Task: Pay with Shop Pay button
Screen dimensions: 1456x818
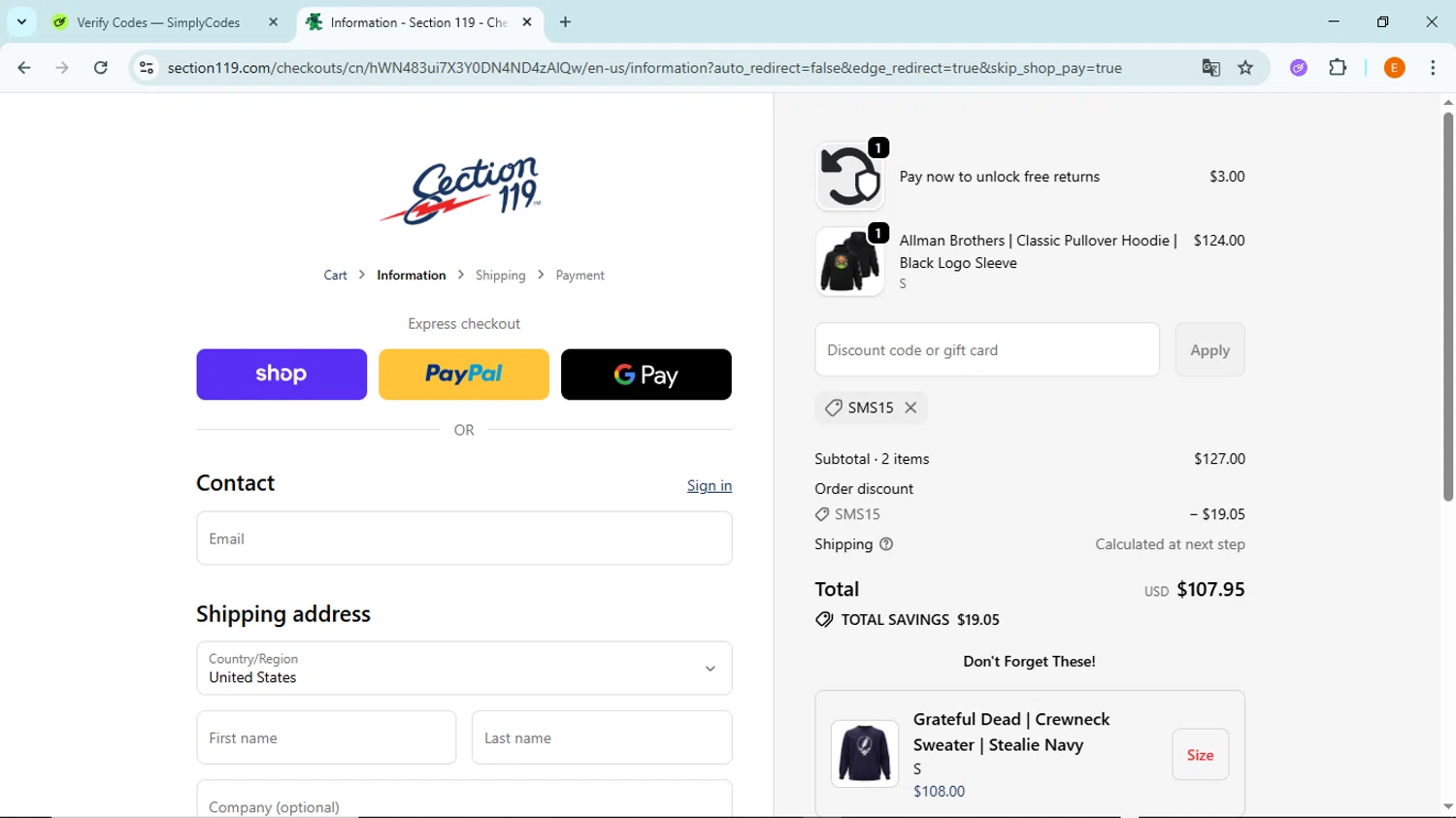Action: pos(281,375)
